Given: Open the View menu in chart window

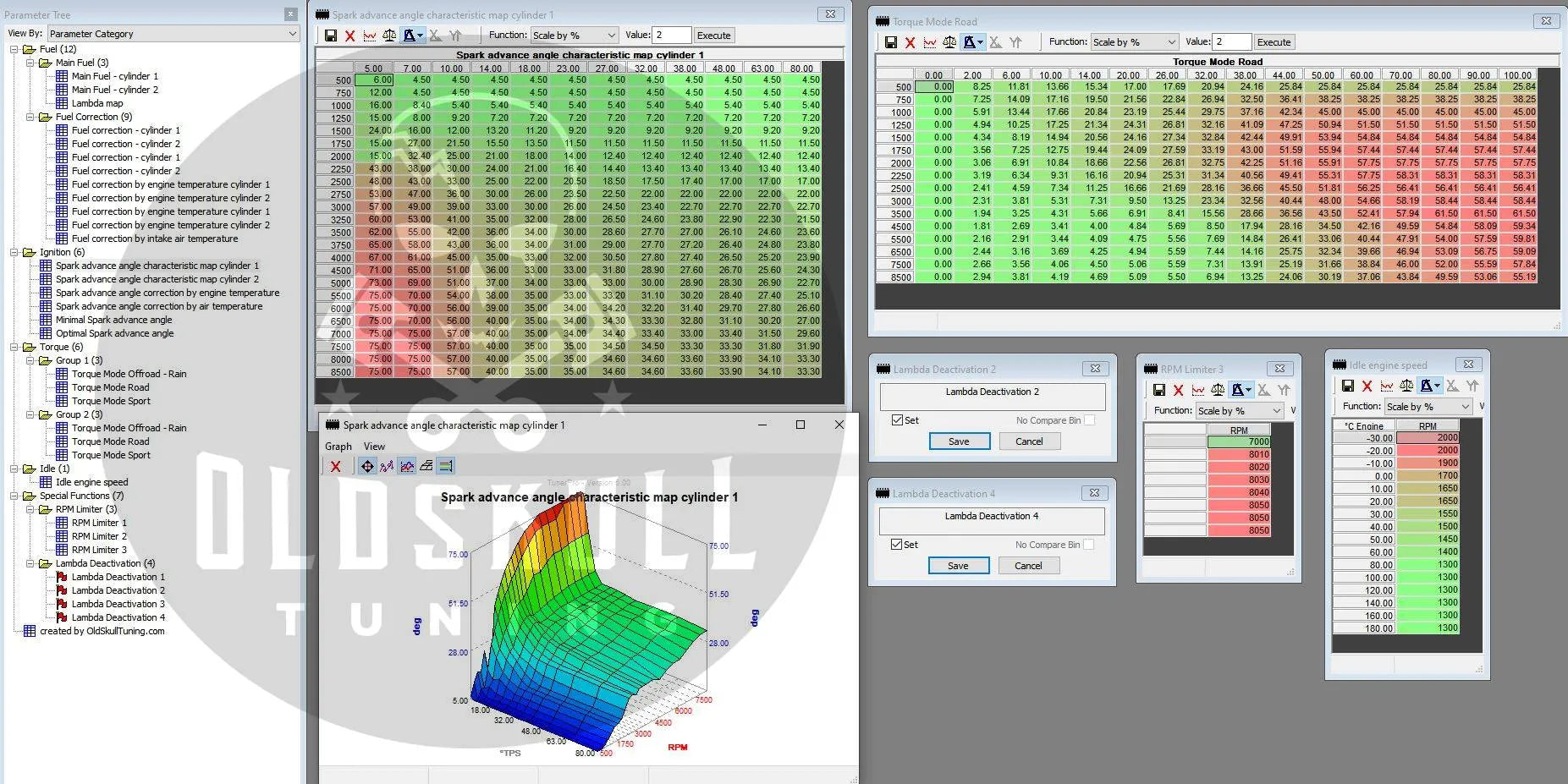Looking at the screenshot, I should (x=374, y=447).
